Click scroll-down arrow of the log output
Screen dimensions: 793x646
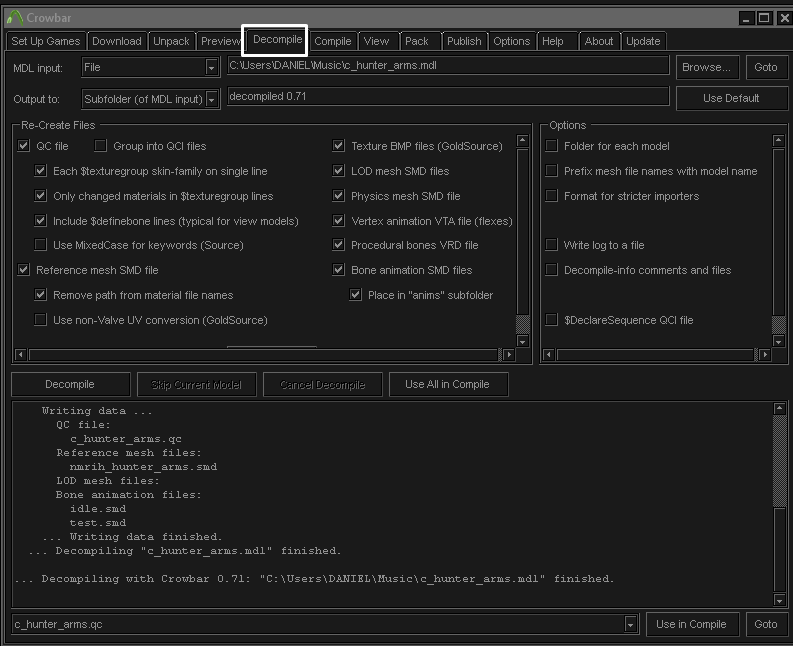[779, 600]
